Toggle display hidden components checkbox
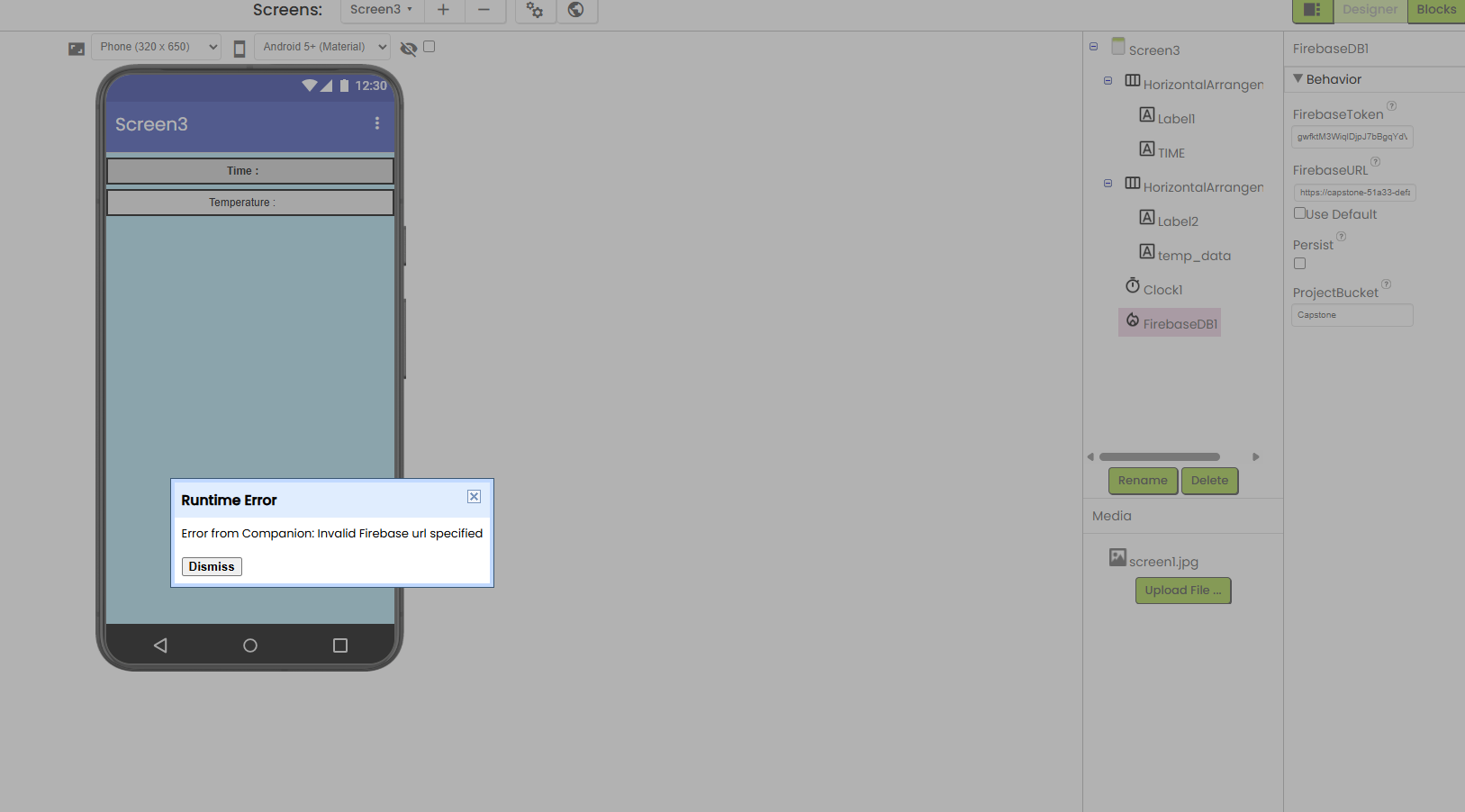This screenshot has width=1465, height=812. click(430, 47)
